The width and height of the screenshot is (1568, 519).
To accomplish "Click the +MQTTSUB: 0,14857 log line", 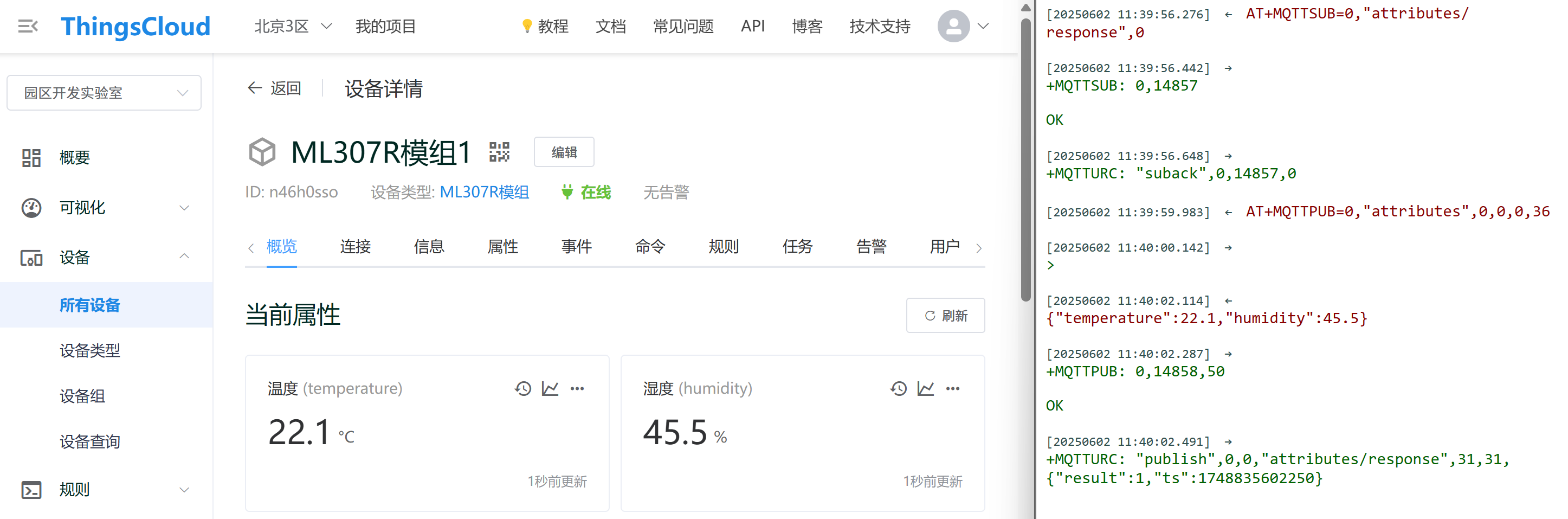I will tap(1121, 86).
